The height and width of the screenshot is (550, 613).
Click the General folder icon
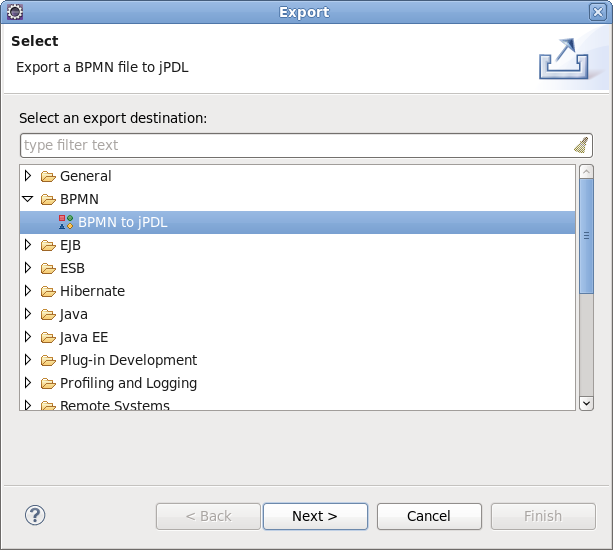(48, 176)
